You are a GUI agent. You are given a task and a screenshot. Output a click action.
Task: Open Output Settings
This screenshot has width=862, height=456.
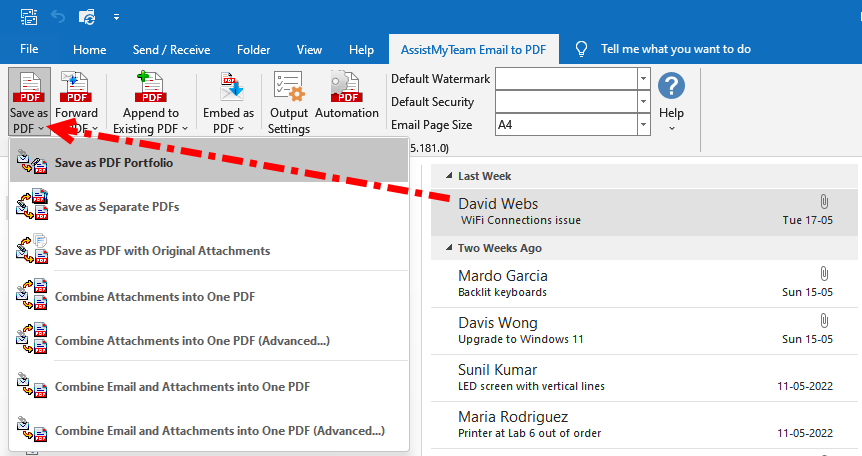(x=289, y=102)
